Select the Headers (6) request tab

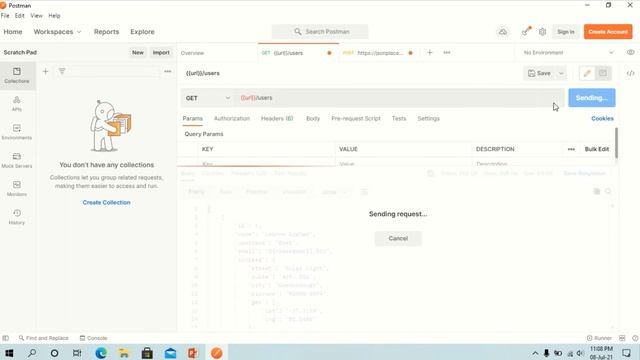(277, 118)
